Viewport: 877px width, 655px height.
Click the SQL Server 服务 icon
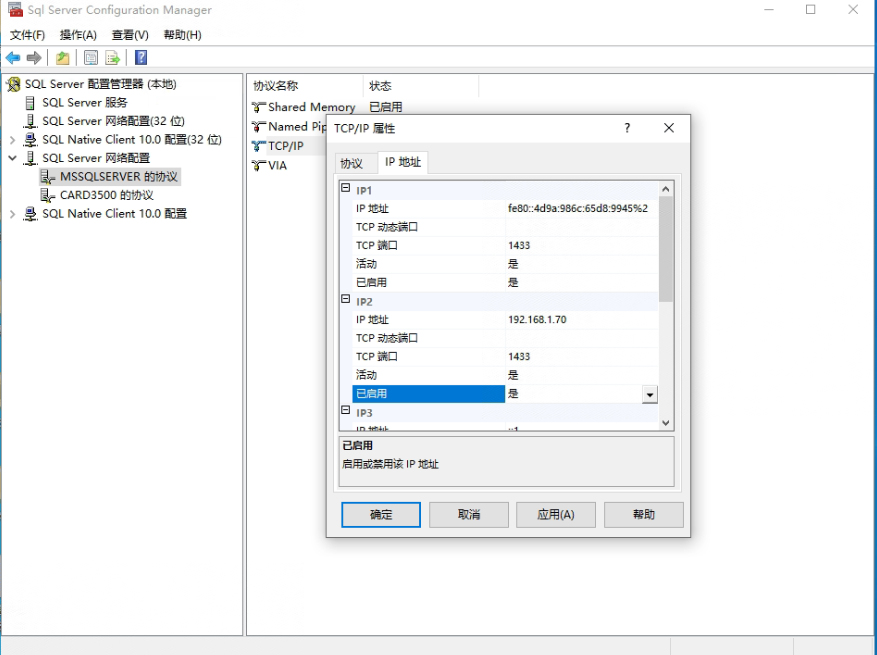click(x=30, y=103)
